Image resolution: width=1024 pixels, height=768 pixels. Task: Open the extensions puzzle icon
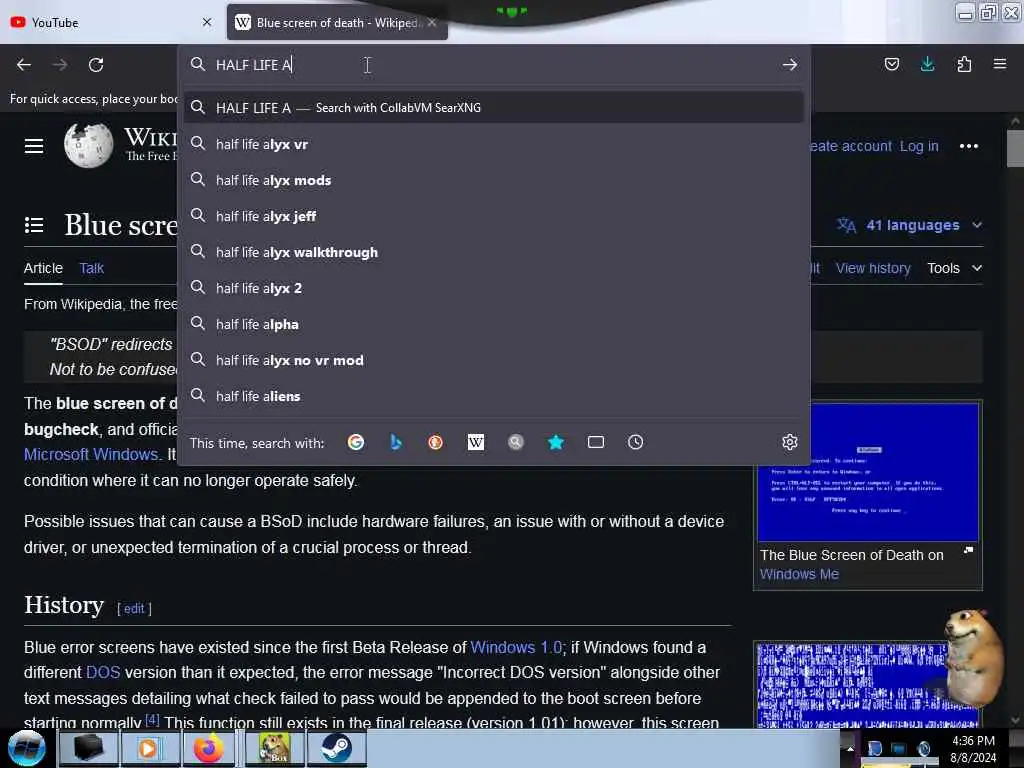[x=964, y=64]
